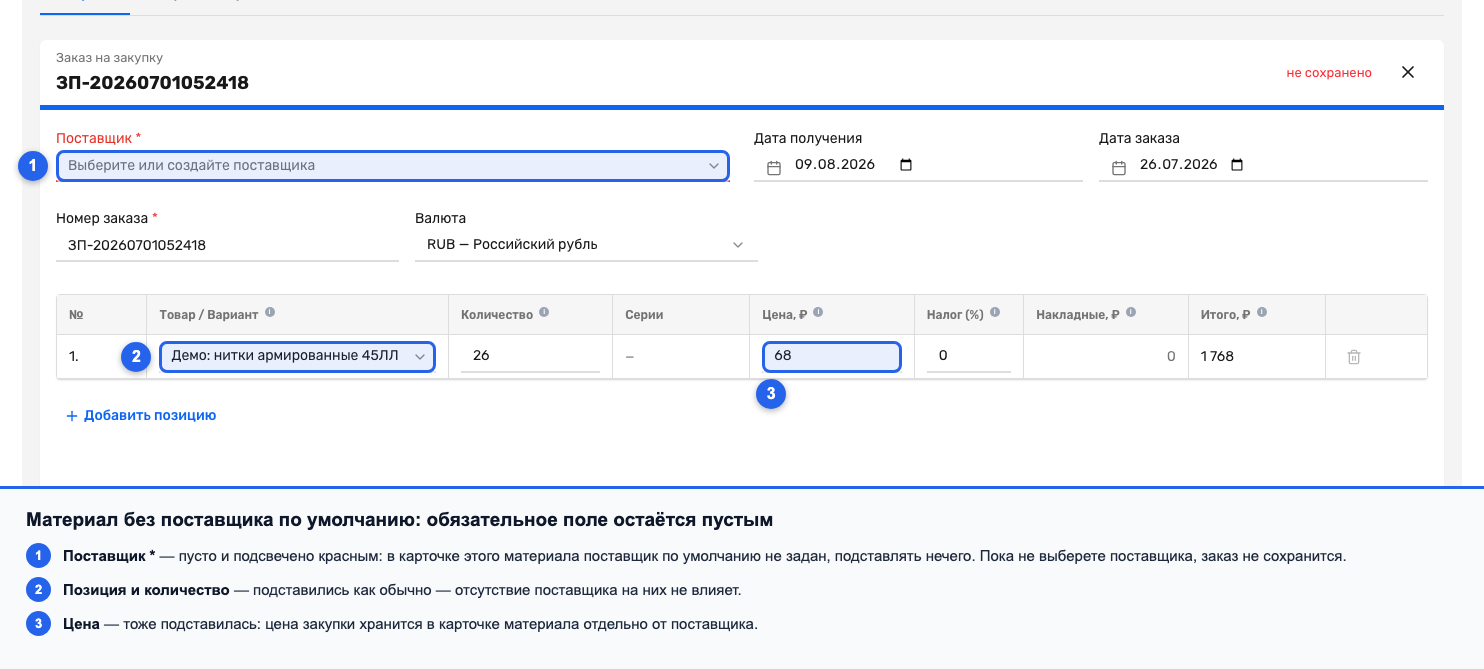Show info tooltip next to Товар / Вариант

(270, 313)
